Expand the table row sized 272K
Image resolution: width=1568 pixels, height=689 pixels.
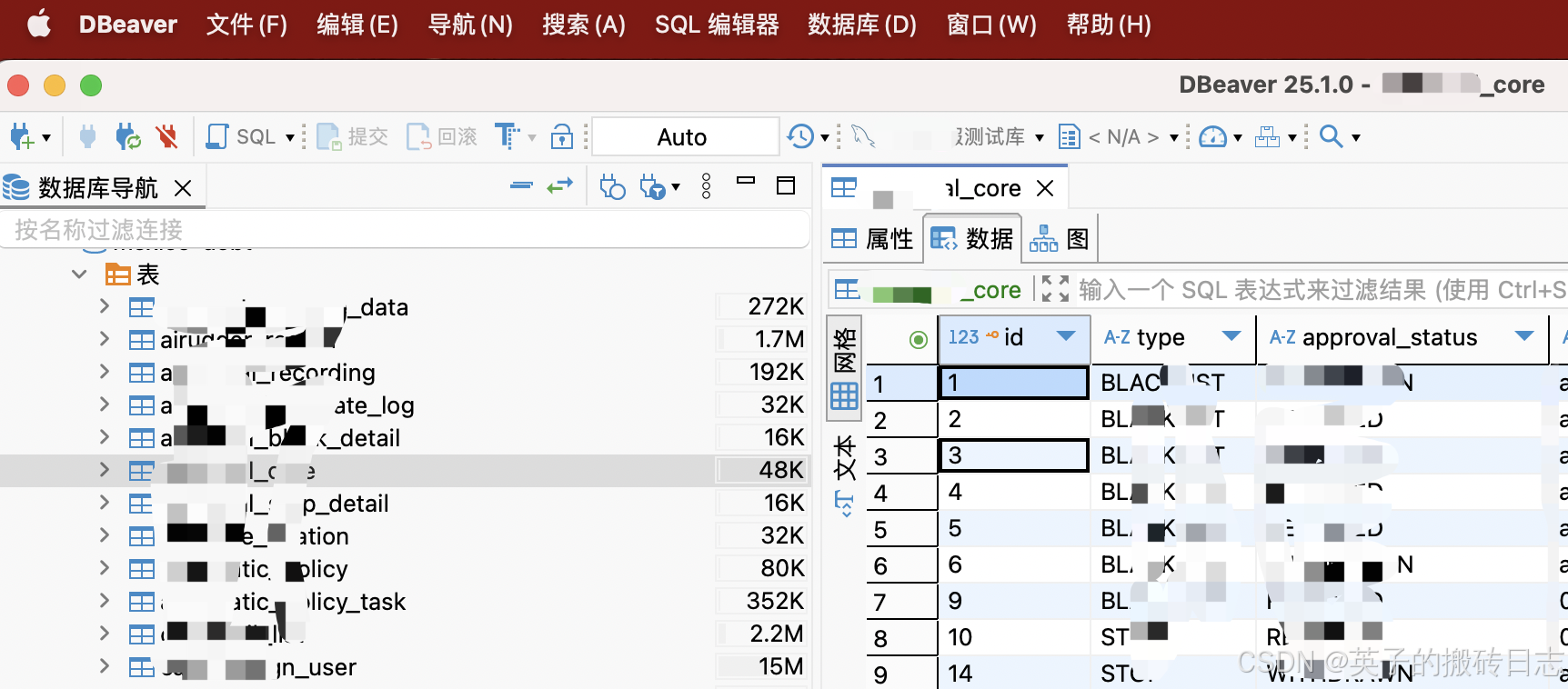(104, 306)
